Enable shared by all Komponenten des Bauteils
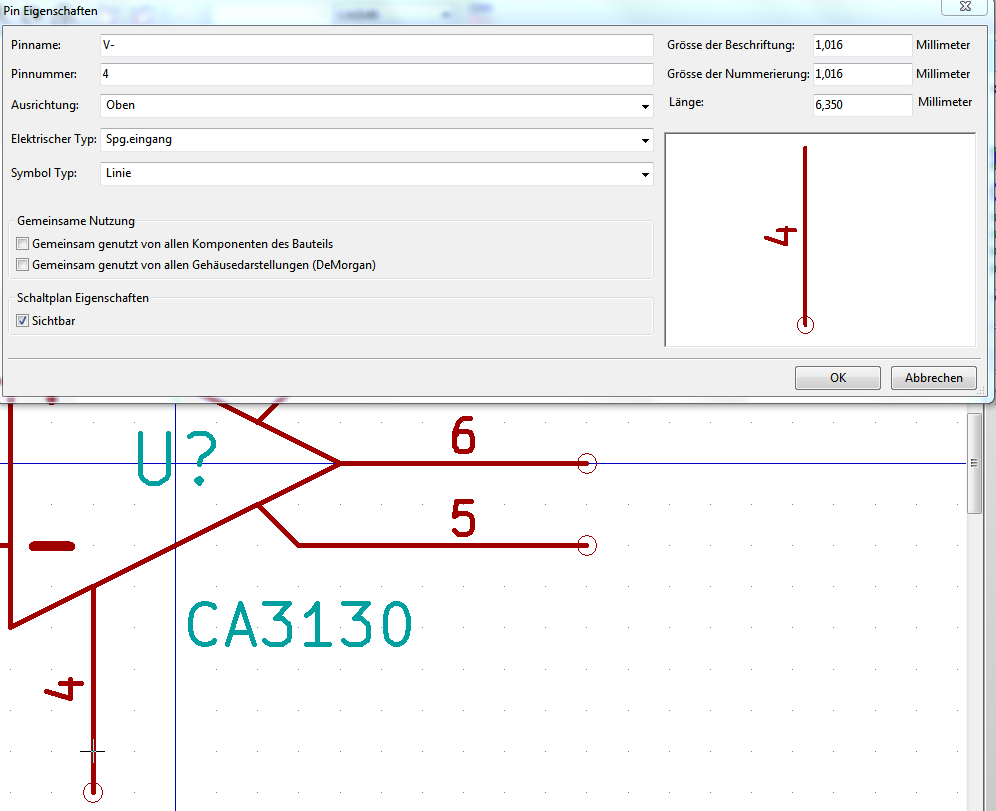The height and width of the screenshot is (811, 996). click(23, 243)
